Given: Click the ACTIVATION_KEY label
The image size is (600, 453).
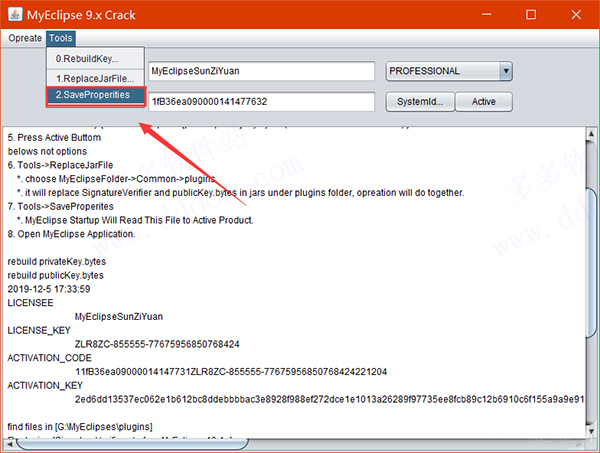Looking at the screenshot, I should coord(45,386).
